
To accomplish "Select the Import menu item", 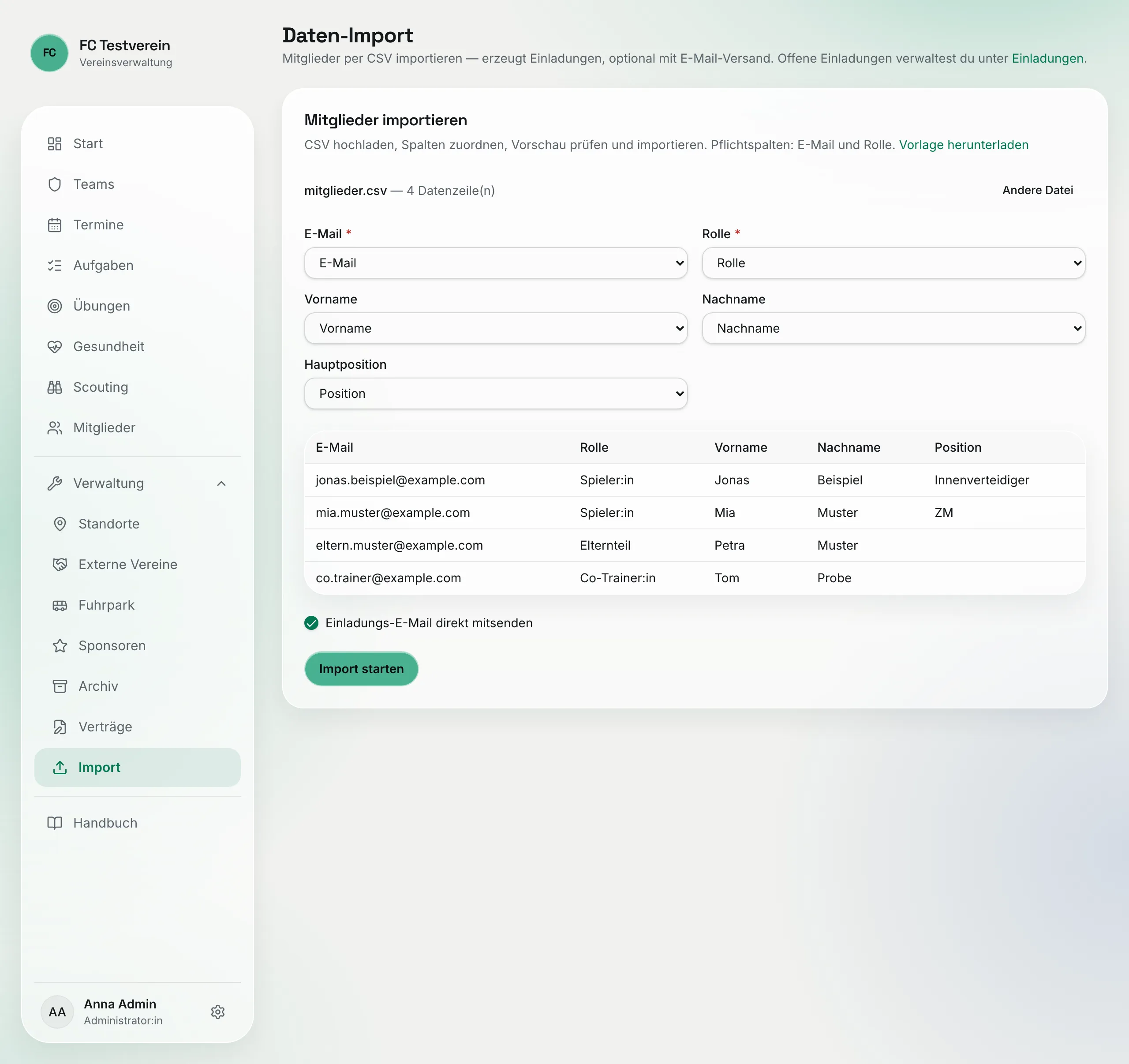I will pyautogui.click(x=138, y=768).
